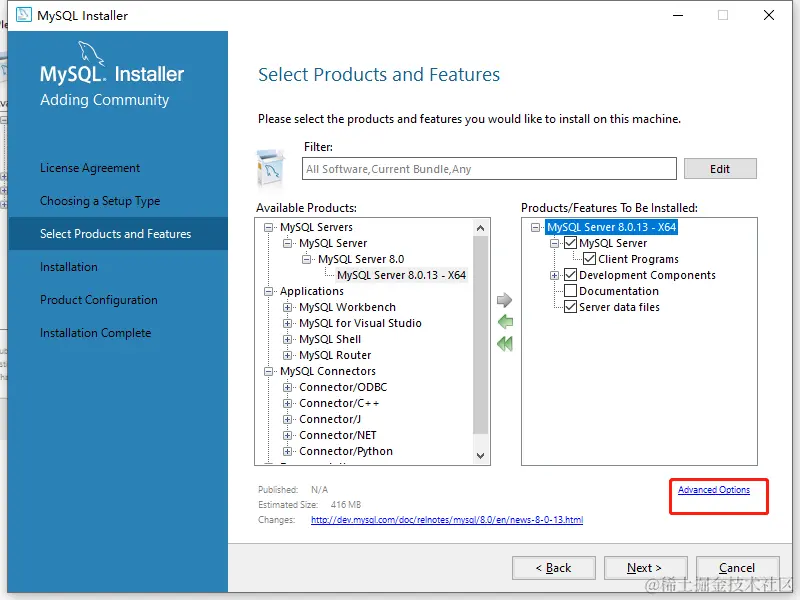Click the Available Products scroll down arrow
This screenshot has width=800, height=600.
(480, 456)
